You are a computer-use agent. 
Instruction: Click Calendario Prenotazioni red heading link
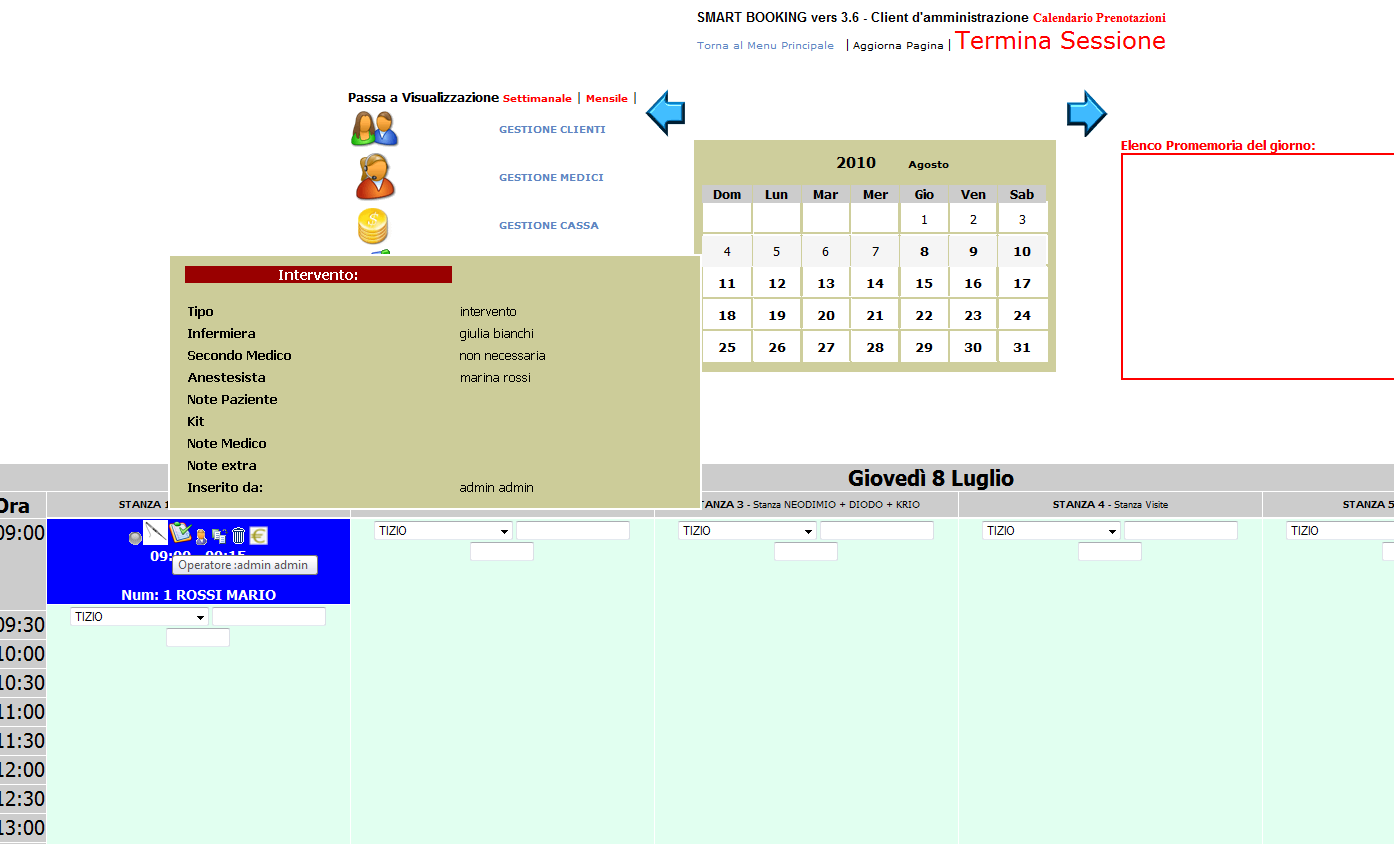(x=1099, y=18)
